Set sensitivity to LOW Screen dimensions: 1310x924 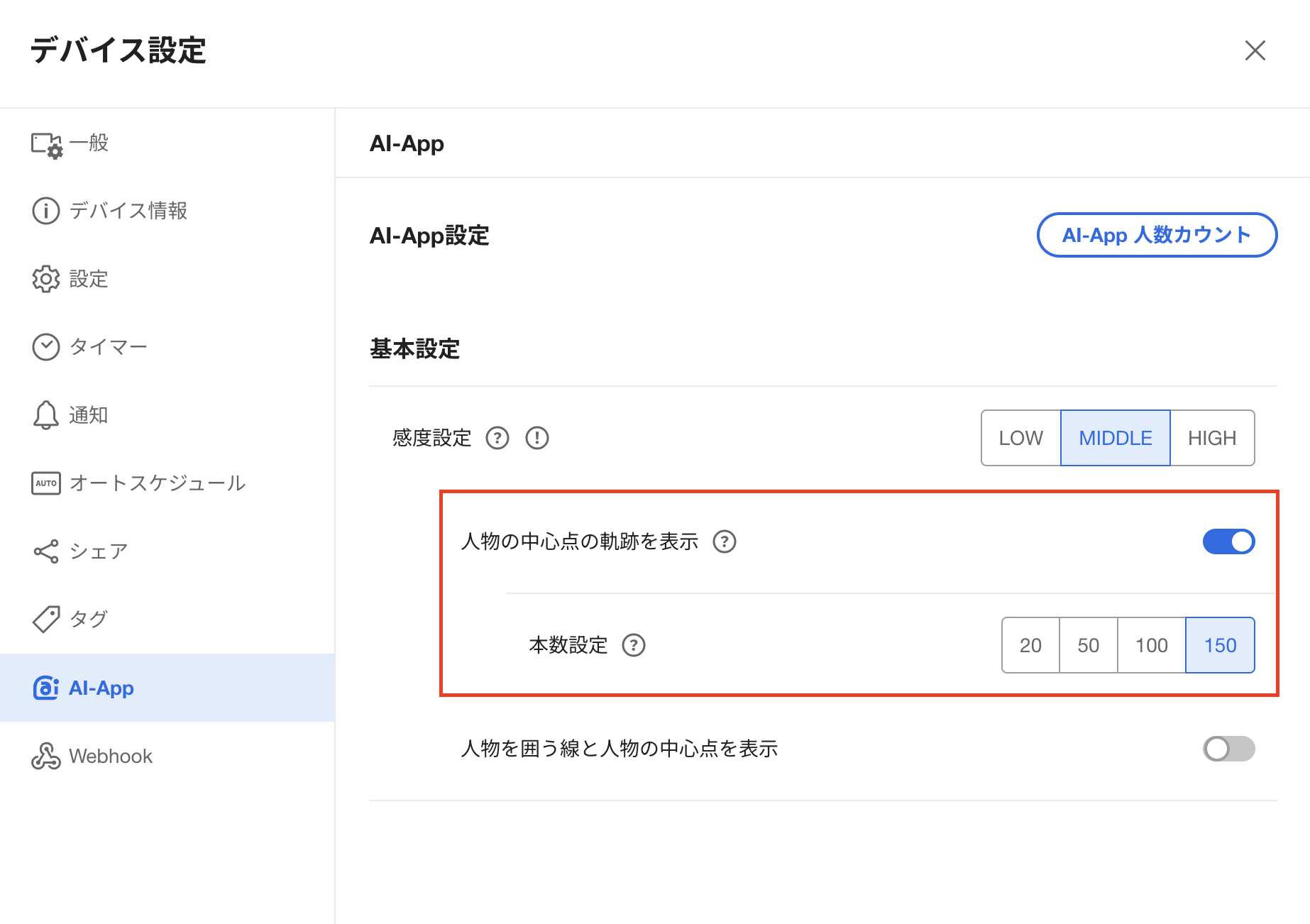1020,438
